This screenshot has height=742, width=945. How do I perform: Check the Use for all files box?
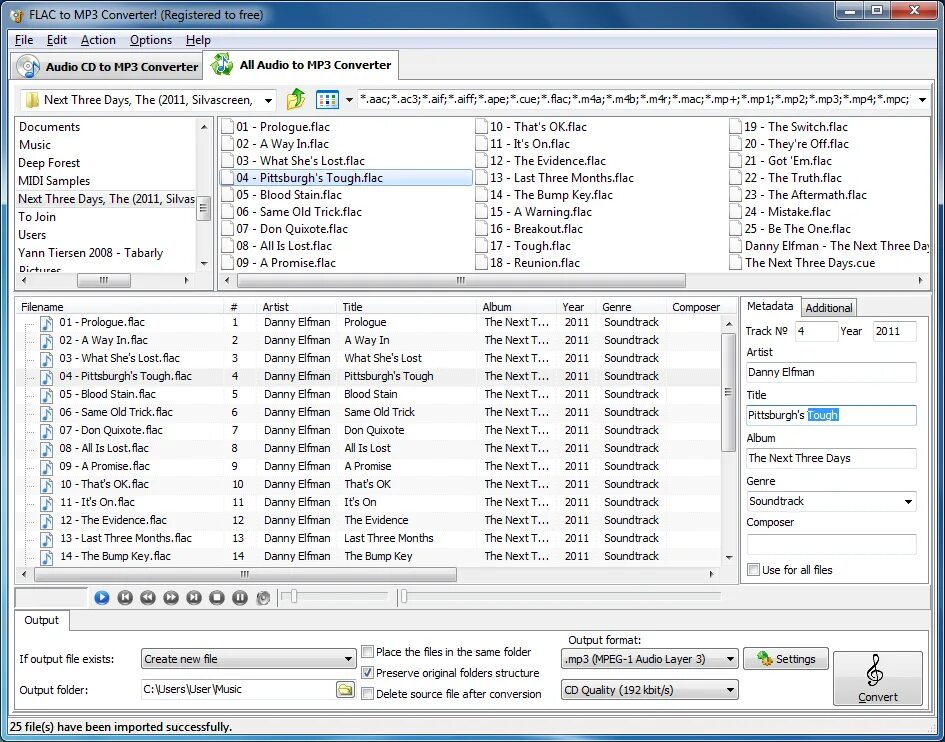[753, 570]
